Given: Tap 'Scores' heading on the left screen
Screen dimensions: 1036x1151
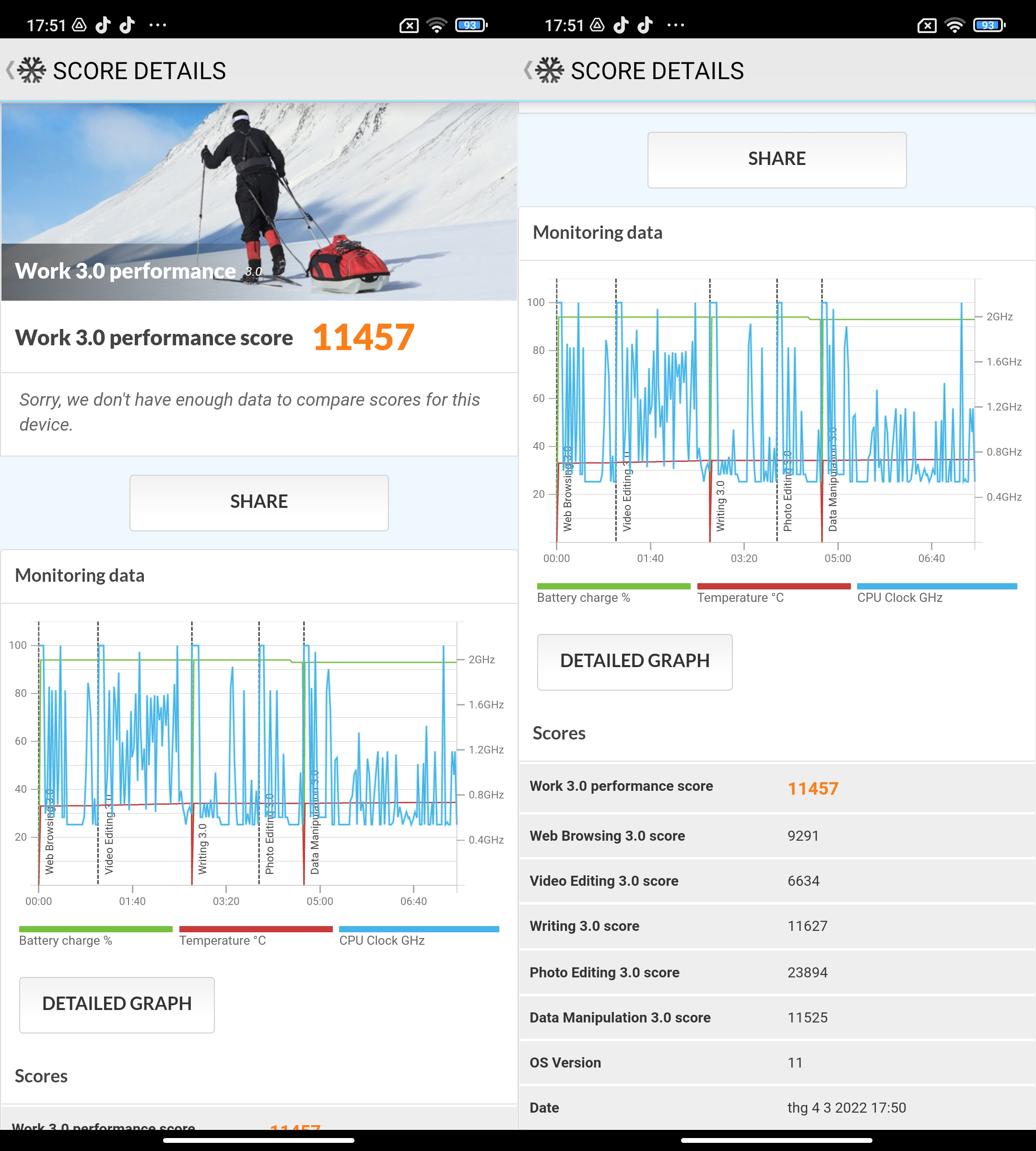Looking at the screenshot, I should click(41, 1076).
